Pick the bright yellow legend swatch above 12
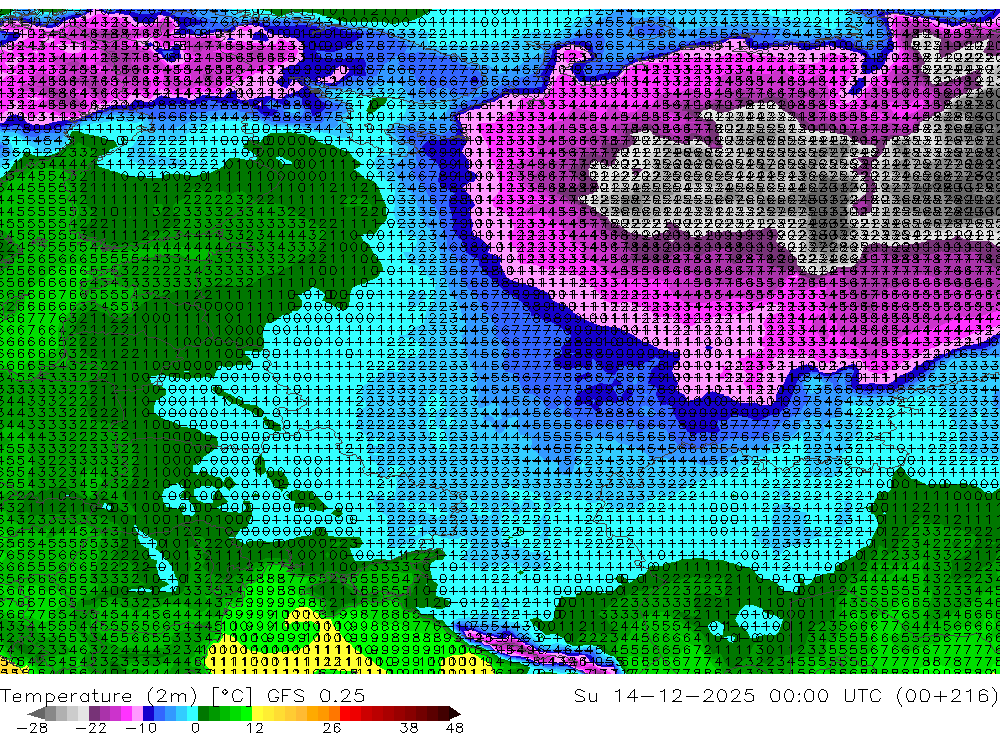The image size is (1000, 733). click(x=258, y=713)
